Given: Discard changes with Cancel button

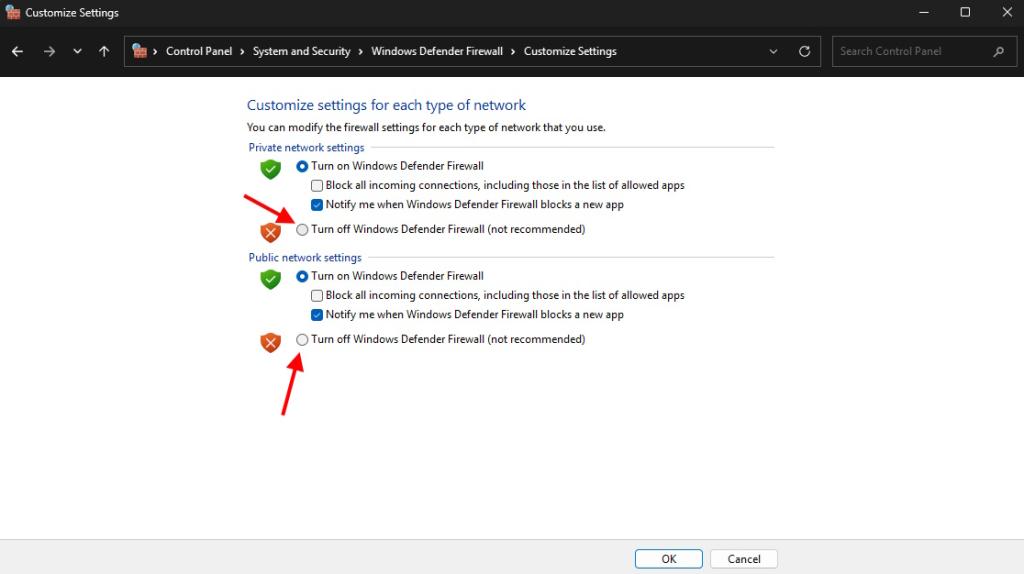Looking at the screenshot, I should point(744,559).
